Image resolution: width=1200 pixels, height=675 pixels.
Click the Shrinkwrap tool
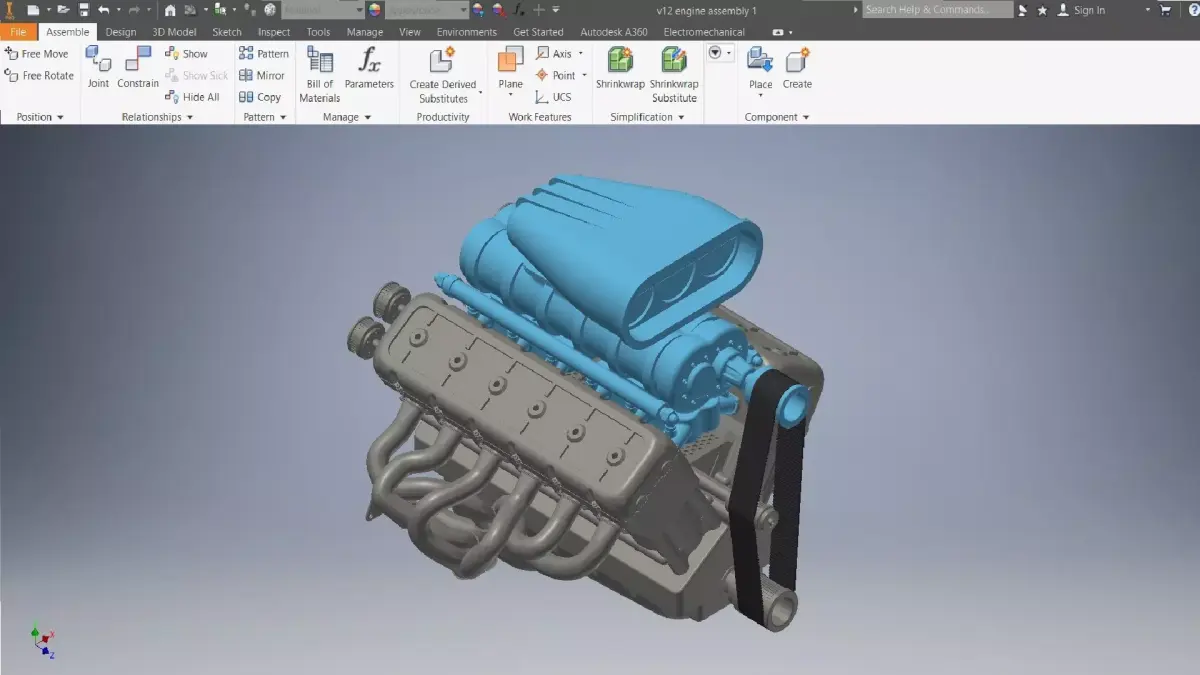point(620,68)
